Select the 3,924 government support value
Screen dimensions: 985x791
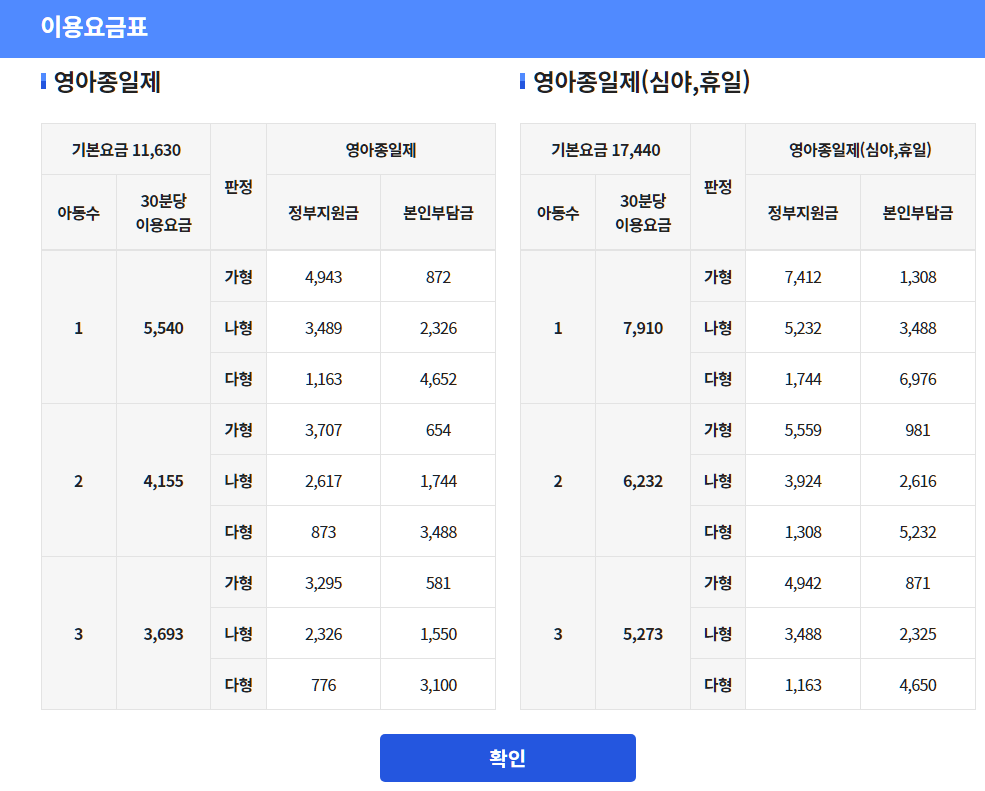(x=803, y=481)
